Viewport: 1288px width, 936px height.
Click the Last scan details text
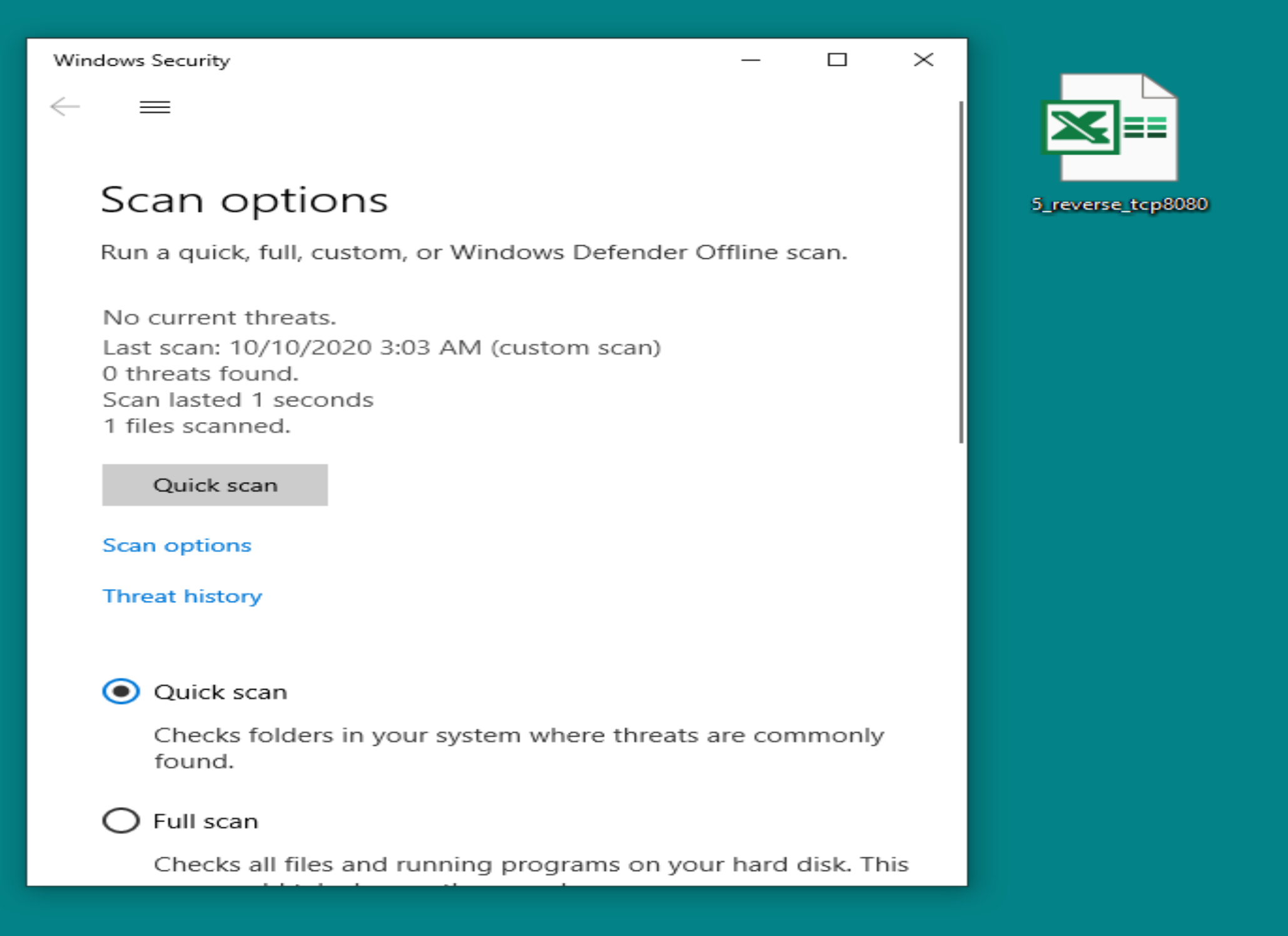(x=382, y=348)
